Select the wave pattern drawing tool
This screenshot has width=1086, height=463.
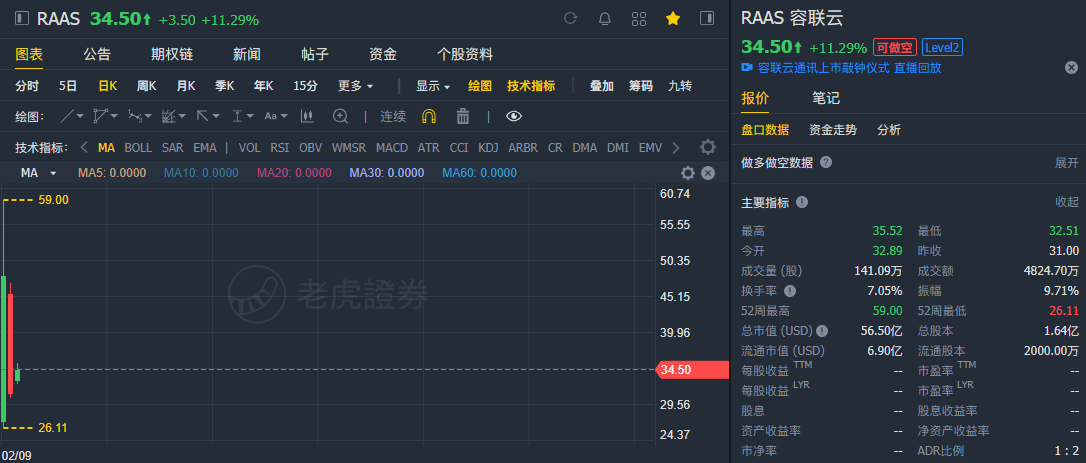click(135, 116)
